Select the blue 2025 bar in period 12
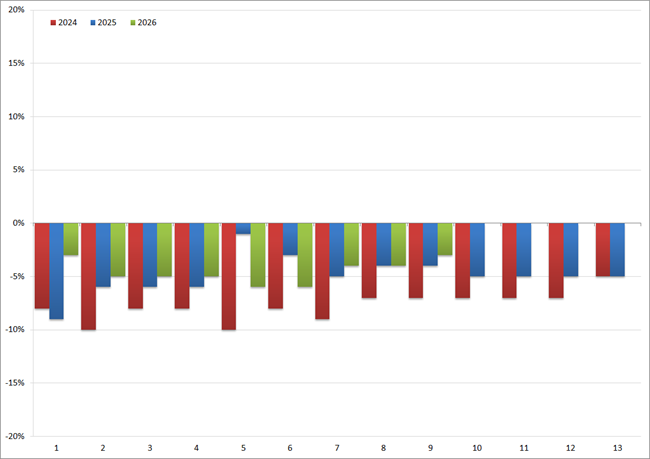 pos(571,250)
